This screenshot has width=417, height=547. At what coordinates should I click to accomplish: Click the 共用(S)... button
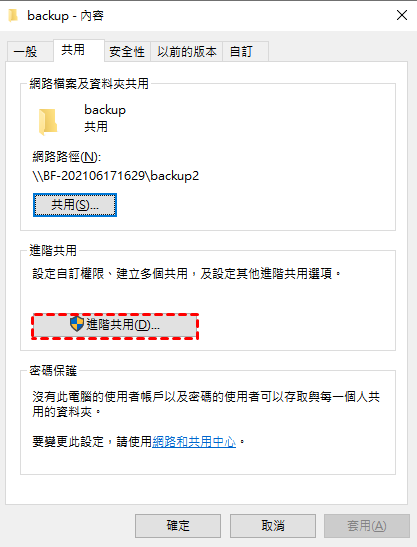pos(75,205)
